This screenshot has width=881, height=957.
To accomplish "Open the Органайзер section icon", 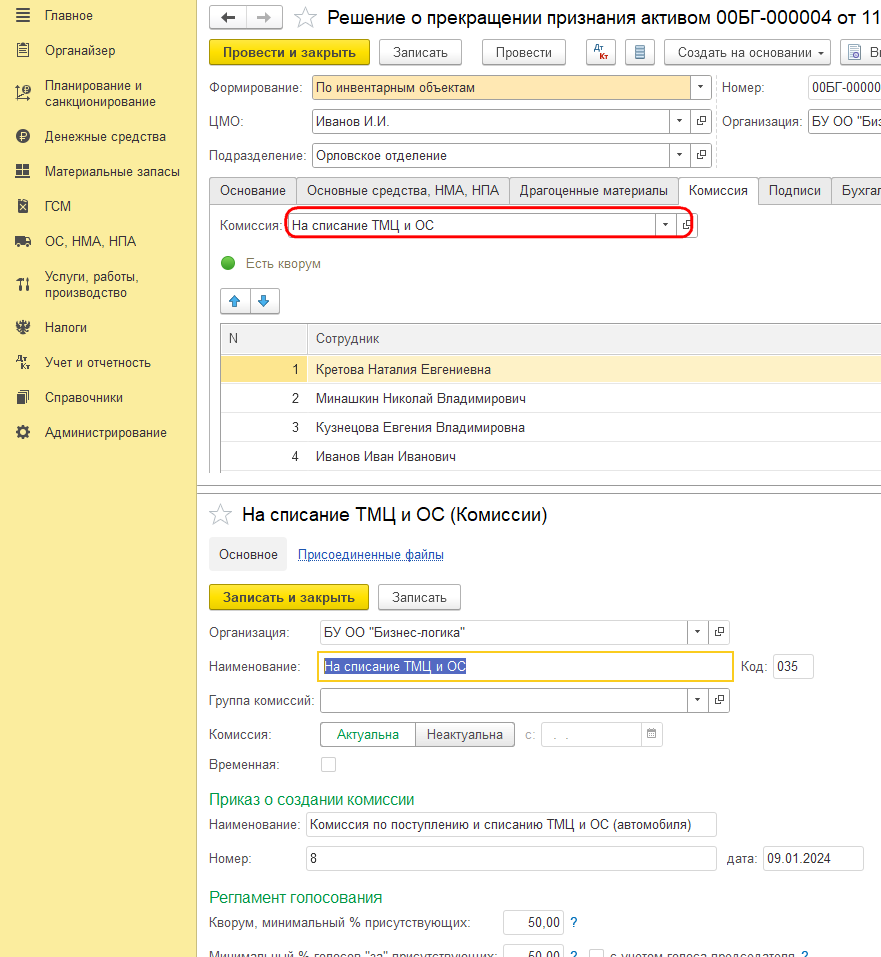I will click(23, 50).
